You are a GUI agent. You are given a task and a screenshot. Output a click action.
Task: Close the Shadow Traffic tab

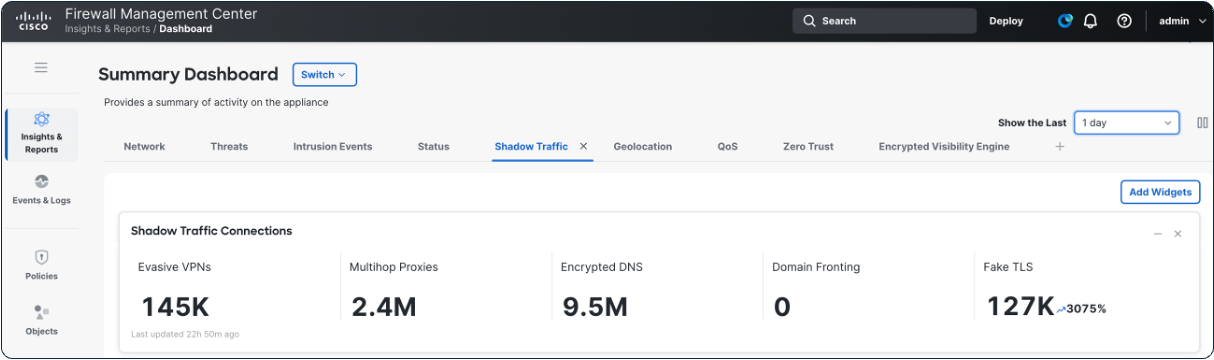coord(583,146)
